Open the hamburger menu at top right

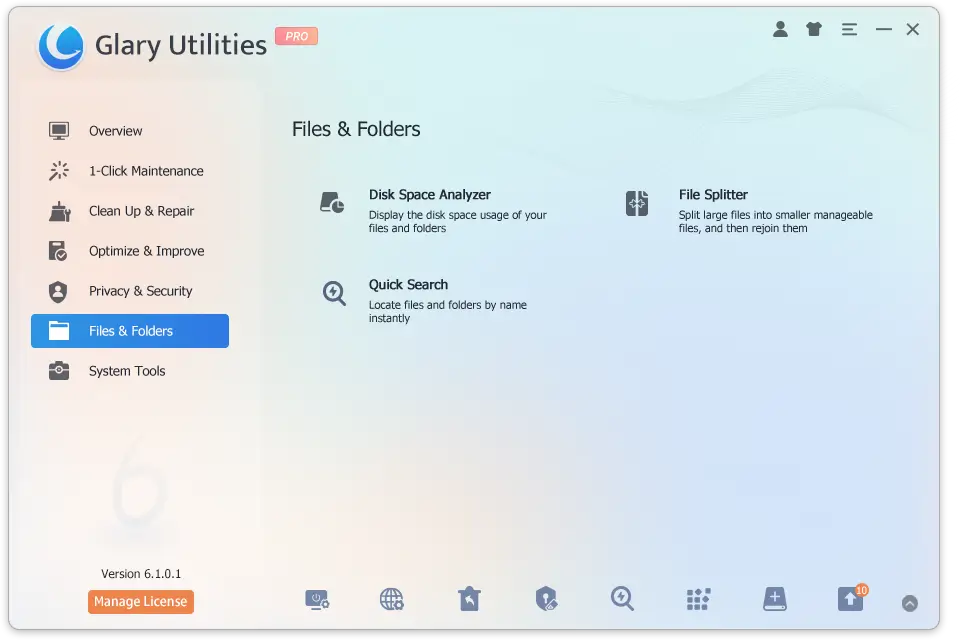849,29
